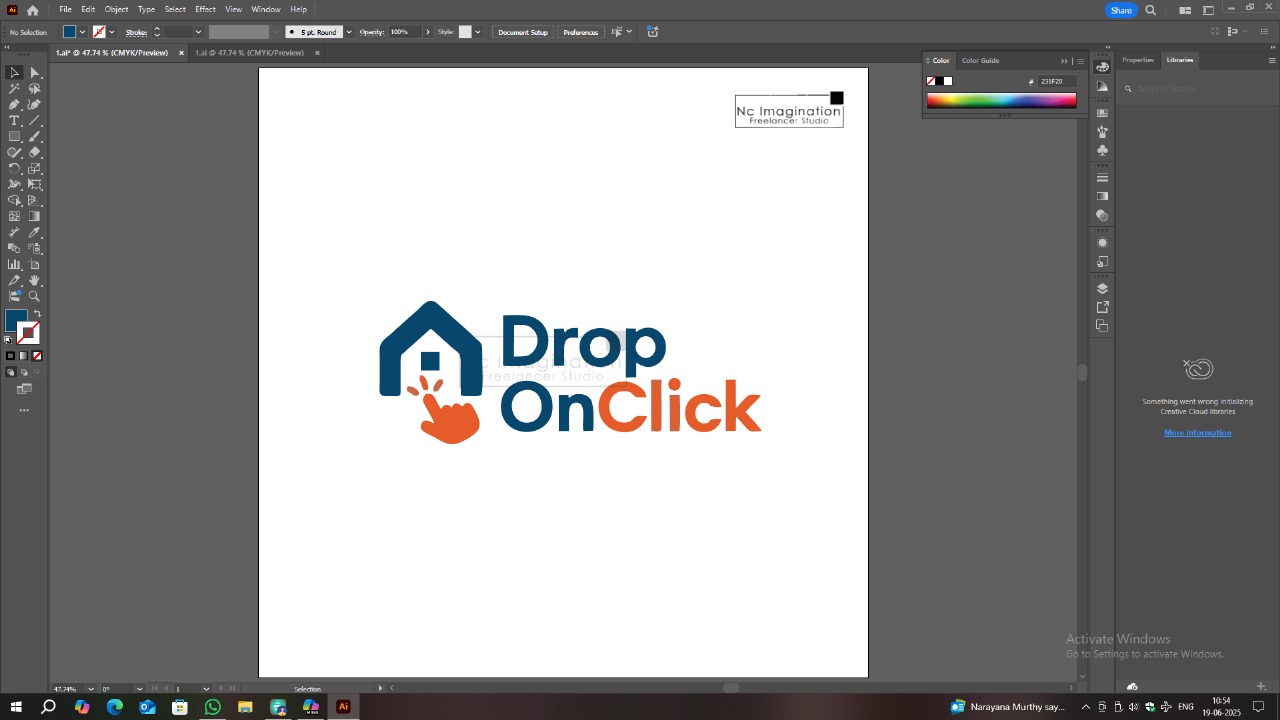Reset to default fill and stroke

pos(9,340)
